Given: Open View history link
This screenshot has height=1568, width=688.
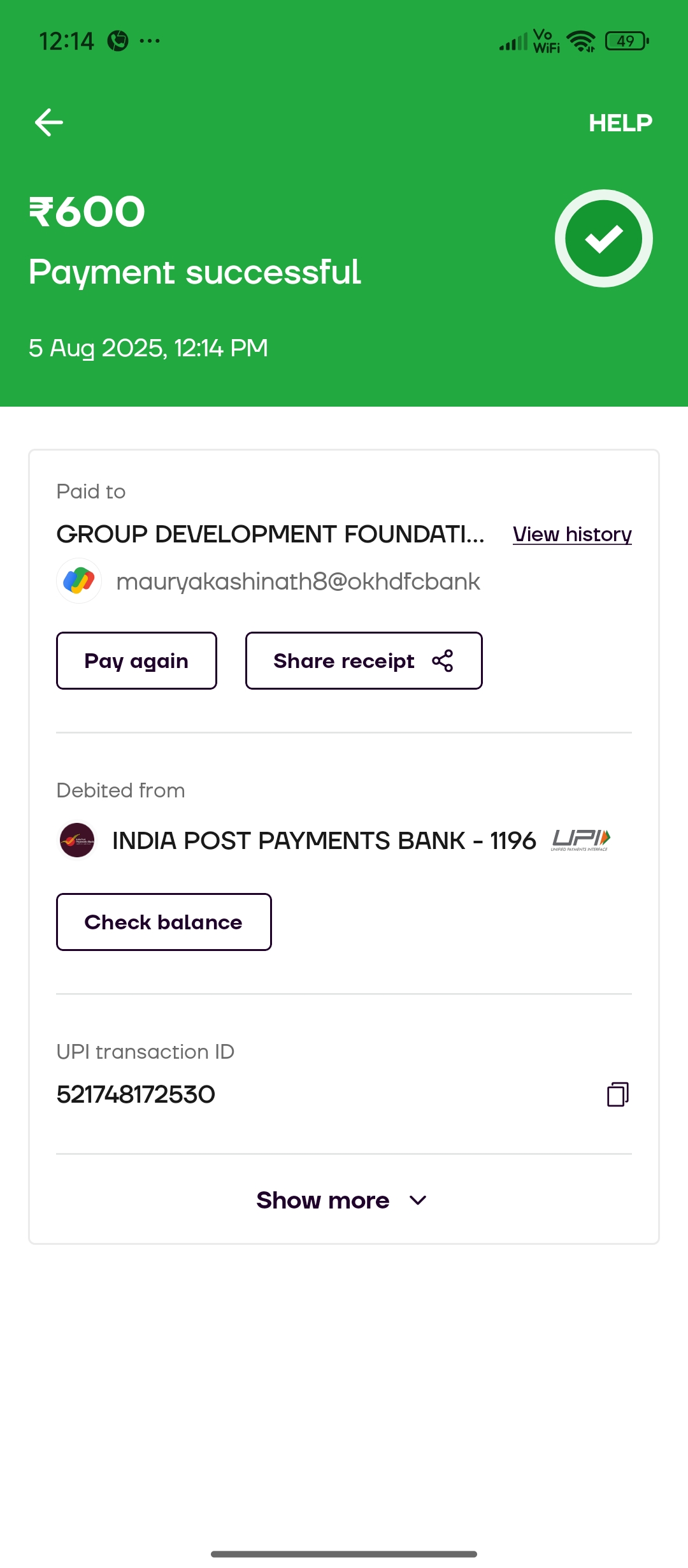Looking at the screenshot, I should click(x=572, y=534).
